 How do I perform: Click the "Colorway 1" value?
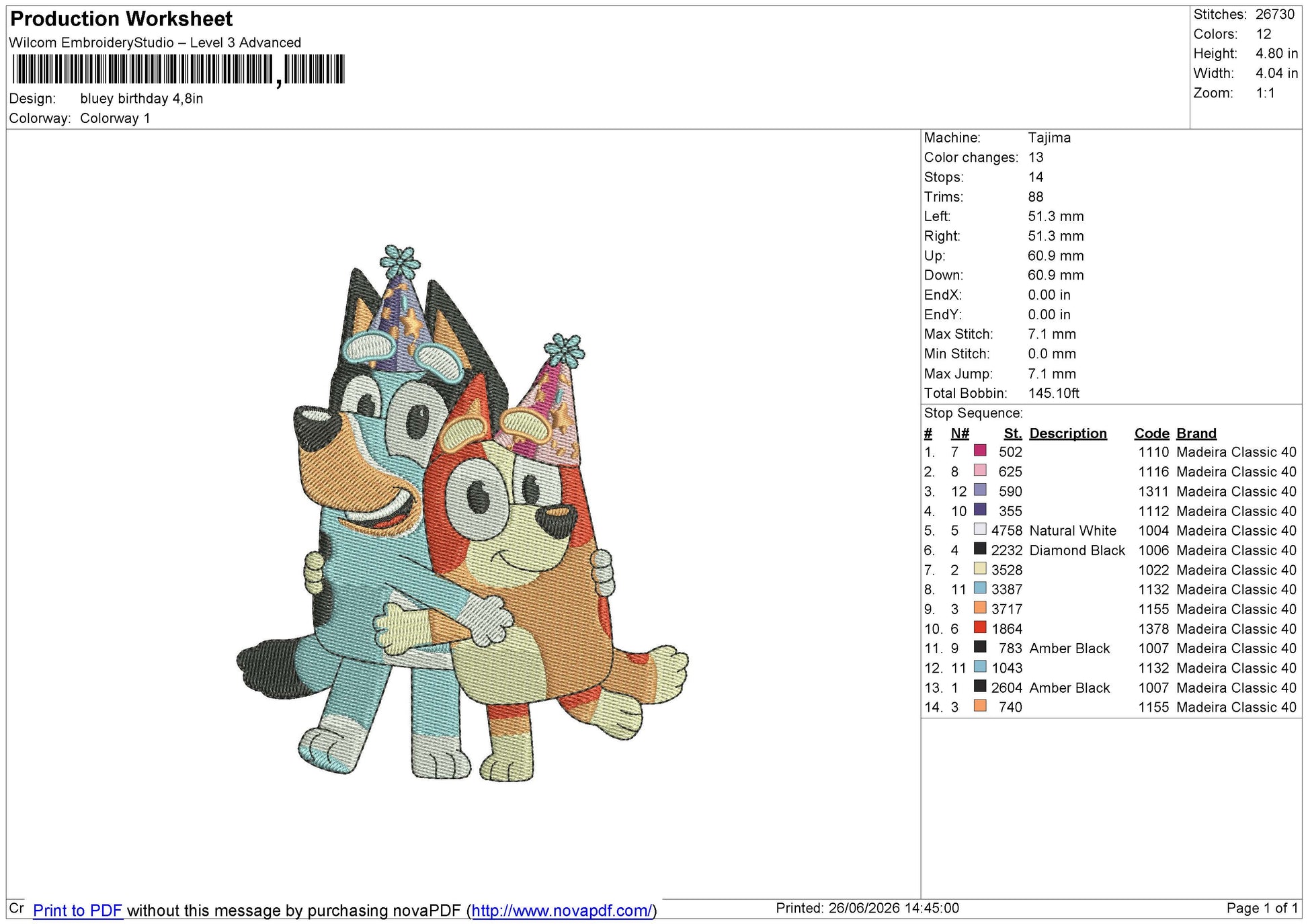pos(116,119)
